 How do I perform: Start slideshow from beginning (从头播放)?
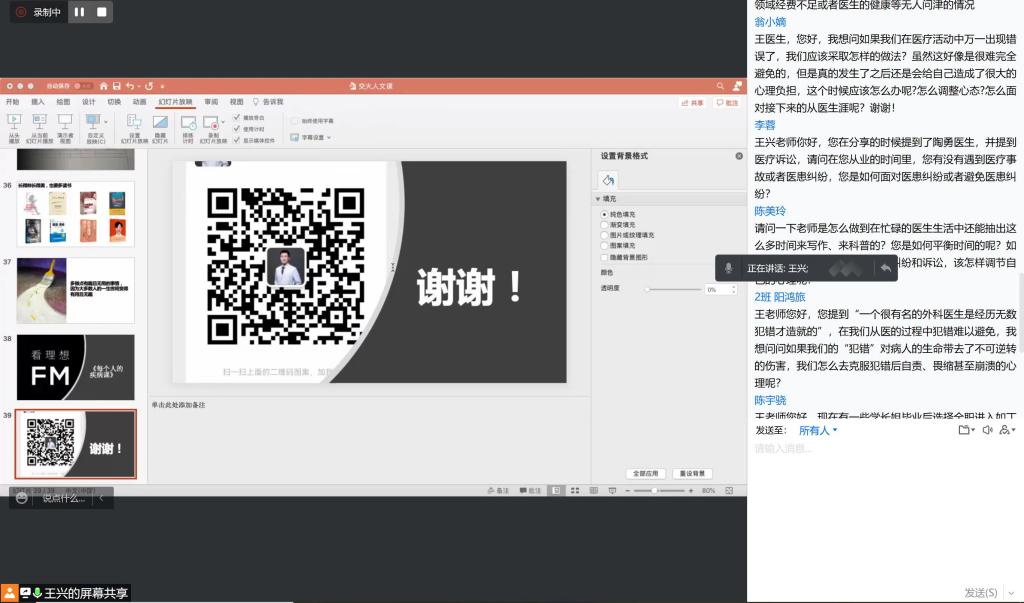click(14, 128)
